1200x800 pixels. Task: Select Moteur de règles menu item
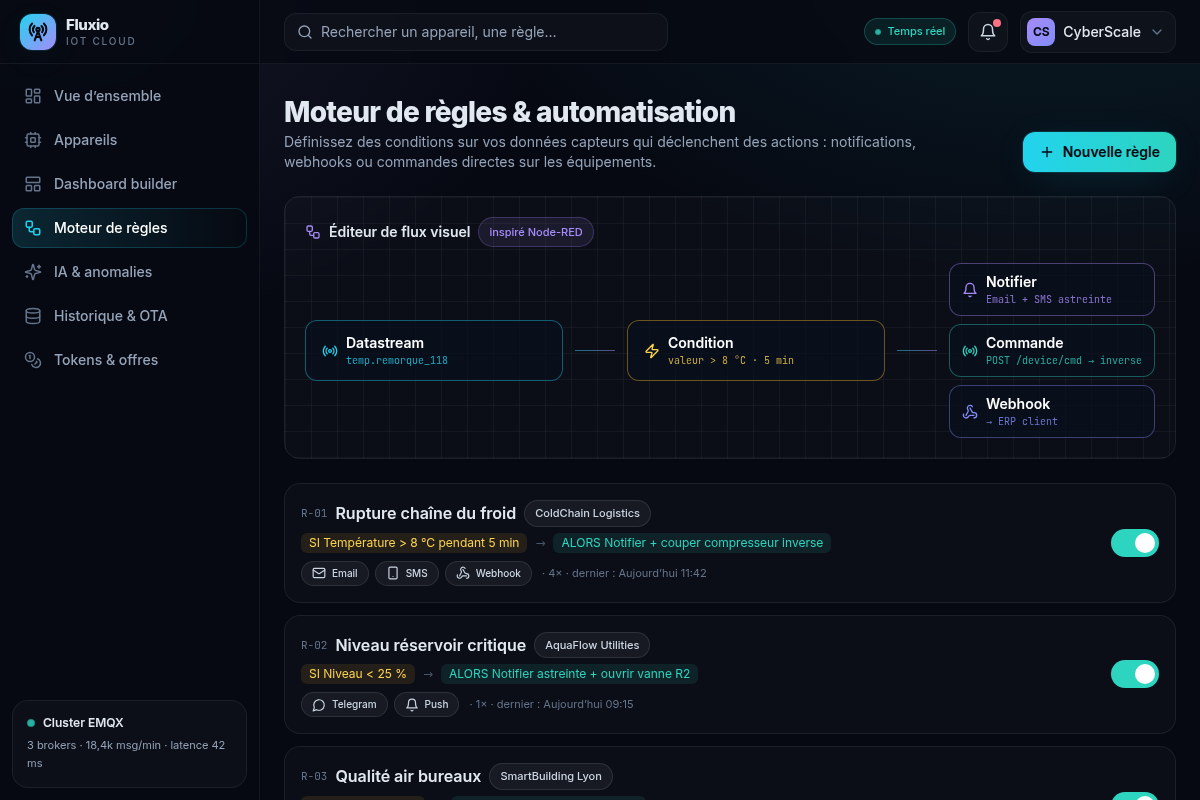(x=129, y=228)
